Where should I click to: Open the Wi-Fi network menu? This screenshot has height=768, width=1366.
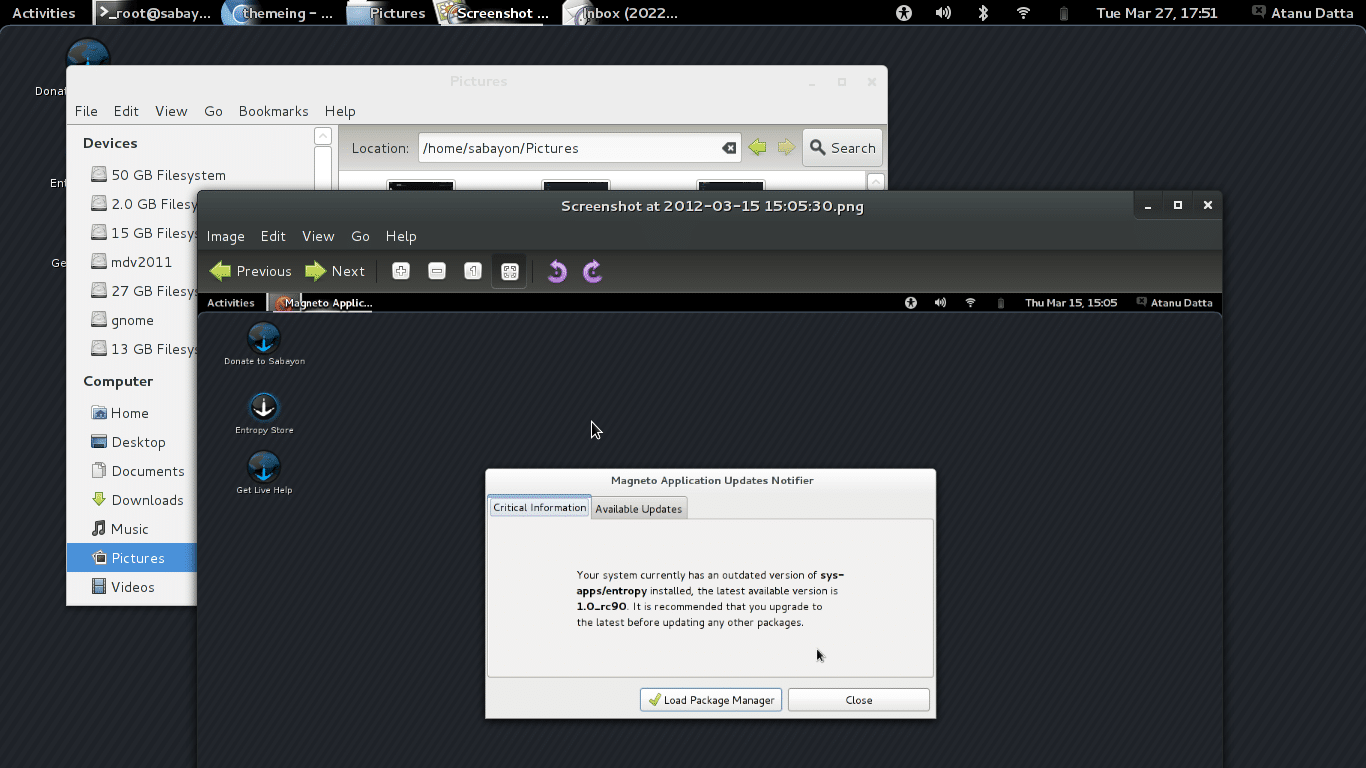click(1023, 13)
